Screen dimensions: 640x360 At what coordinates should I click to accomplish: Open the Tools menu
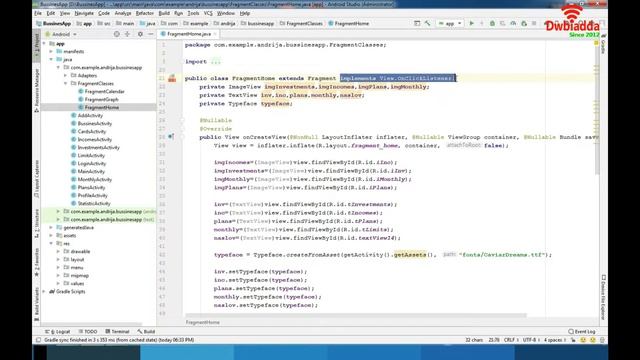[193, 13]
